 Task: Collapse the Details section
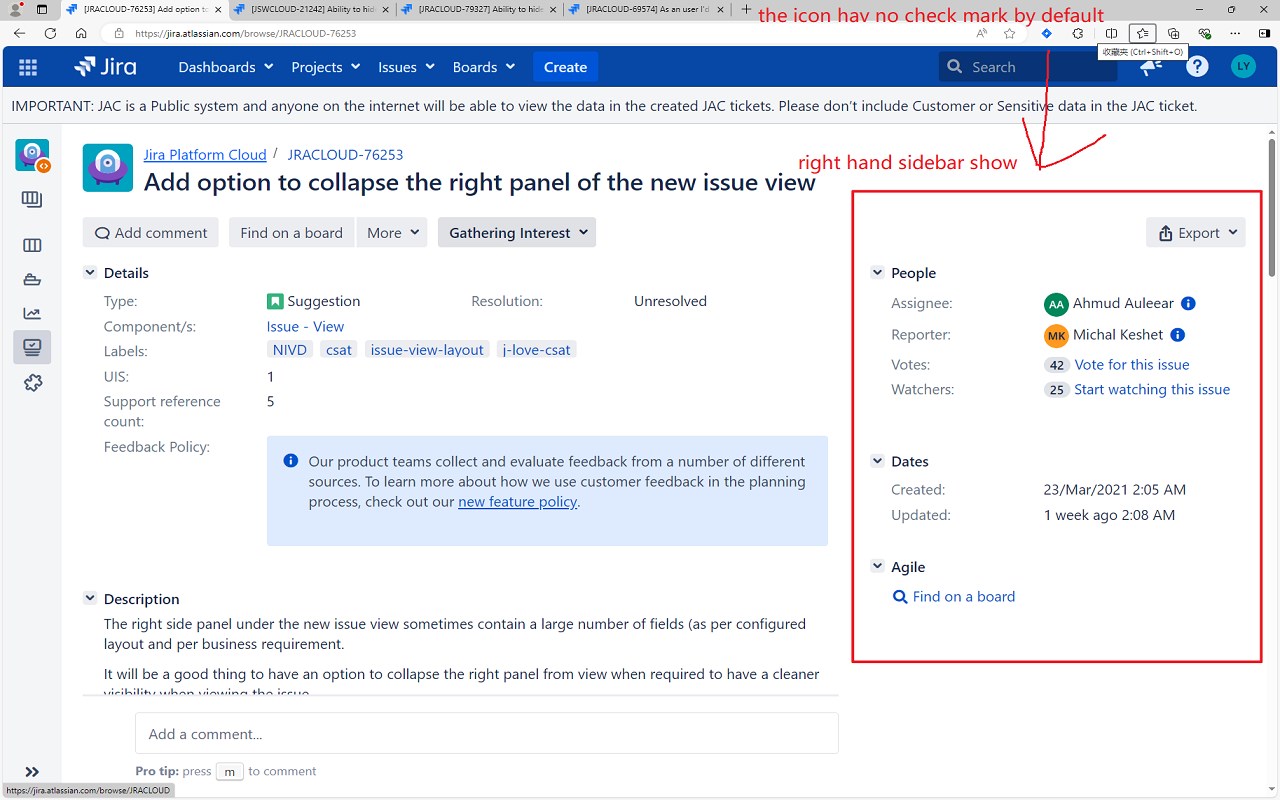(x=90, y=273)
